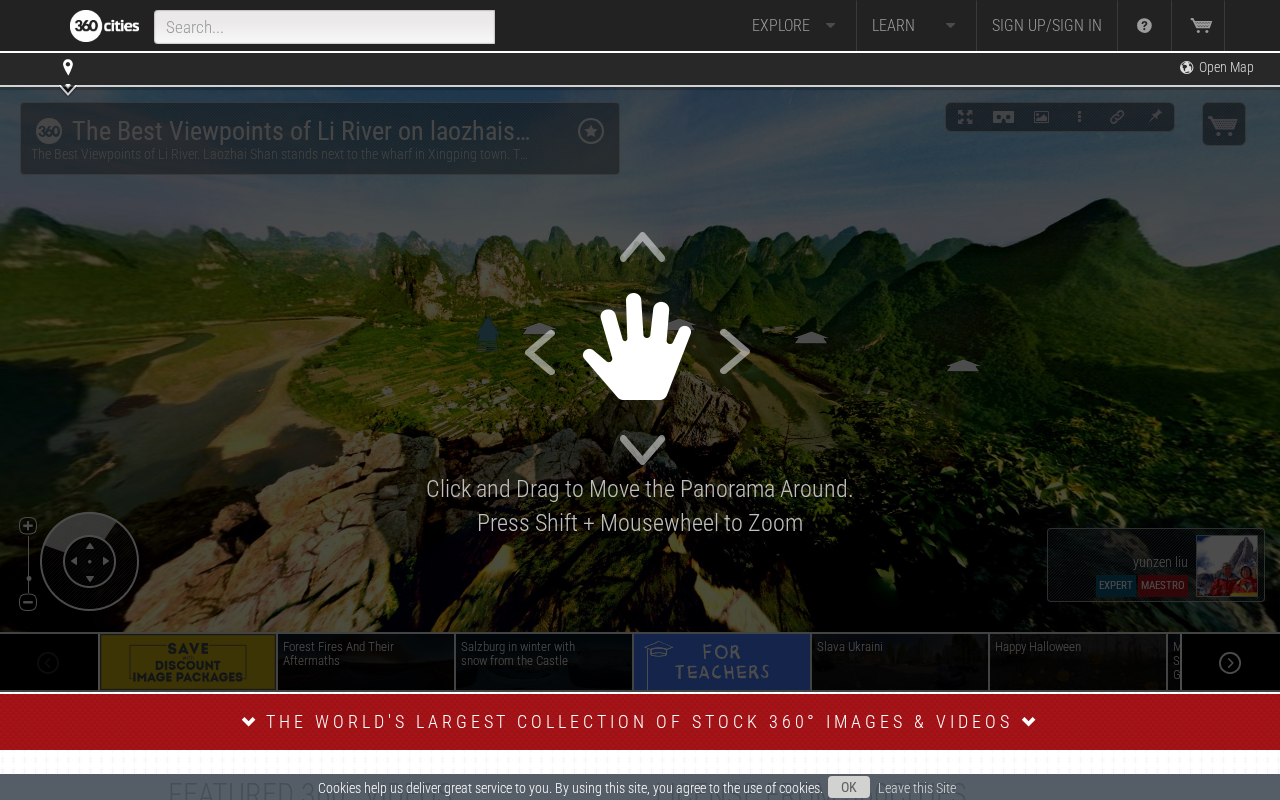Enter fullscreen panorama view
Screen dimensions: 1280x800
pyautogui.click(x=965, y=117)
